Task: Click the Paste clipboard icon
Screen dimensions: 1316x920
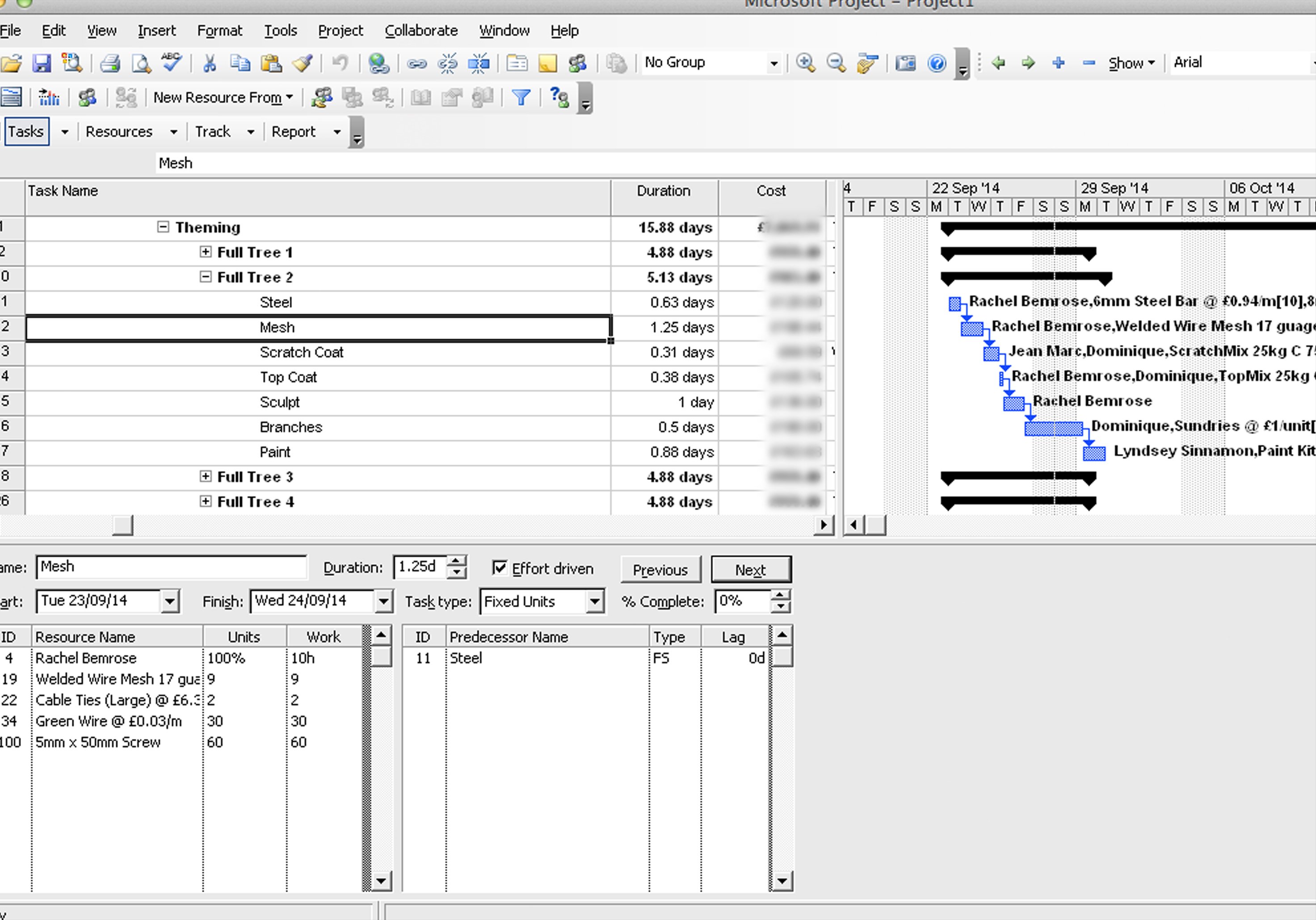Action: [x=271, y=63]
